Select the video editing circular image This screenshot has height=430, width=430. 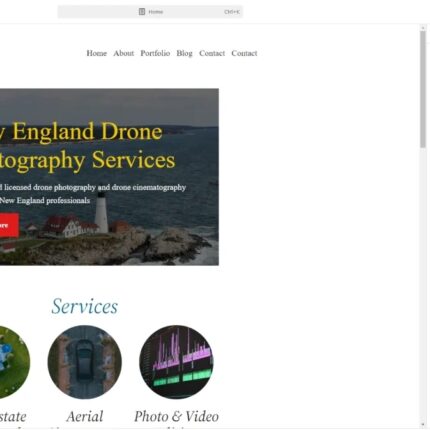(176, 362)
